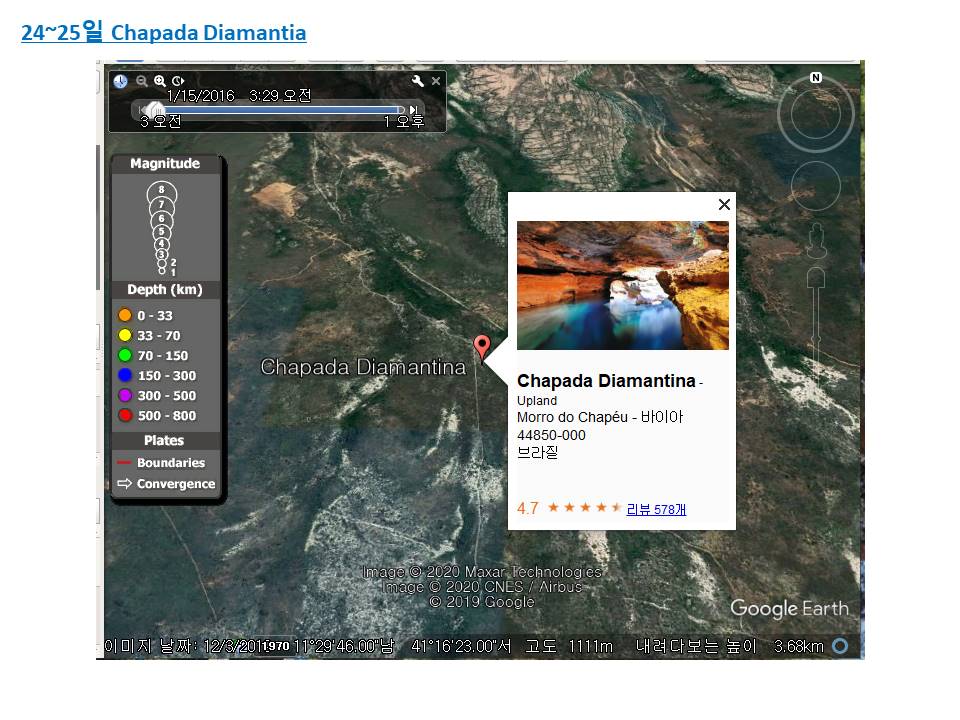Viewport: 960px width, 720px height.
Task: Open the 리뷰 578개 reviews link
Action: pyautogui.click(x=656, y=509)
